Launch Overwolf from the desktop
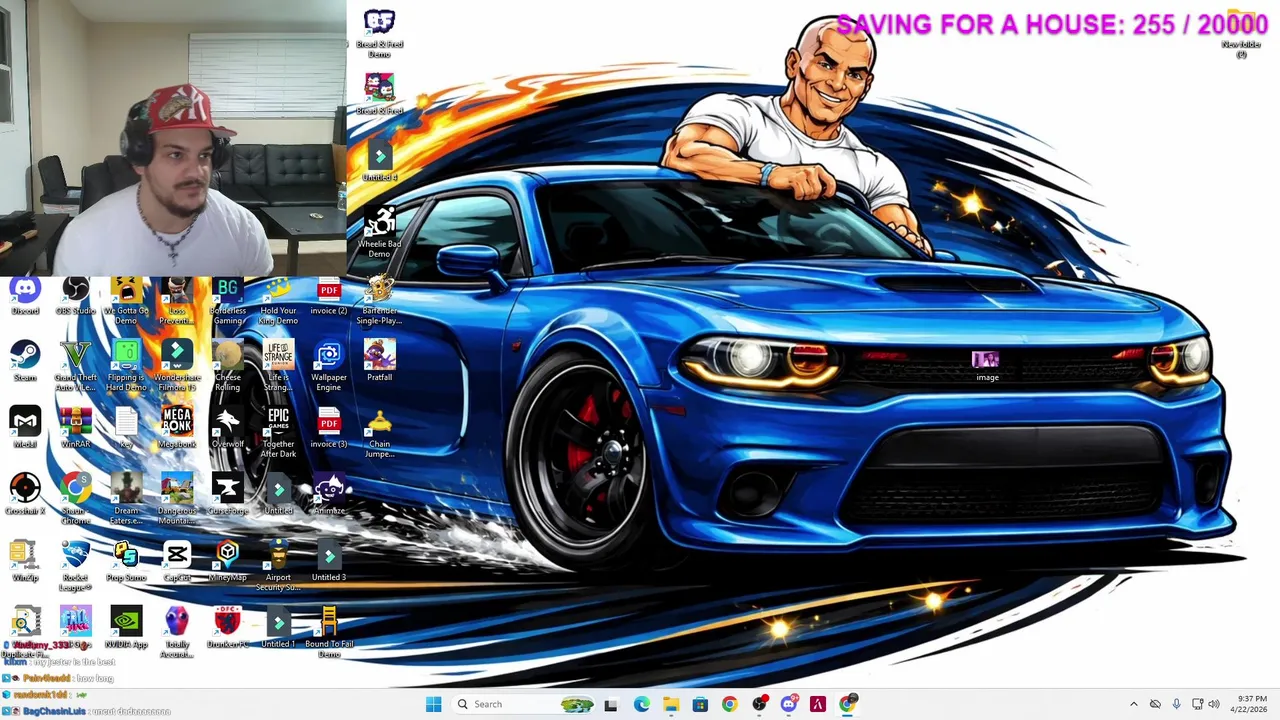 pyautogui.click(x=228, y=429)
